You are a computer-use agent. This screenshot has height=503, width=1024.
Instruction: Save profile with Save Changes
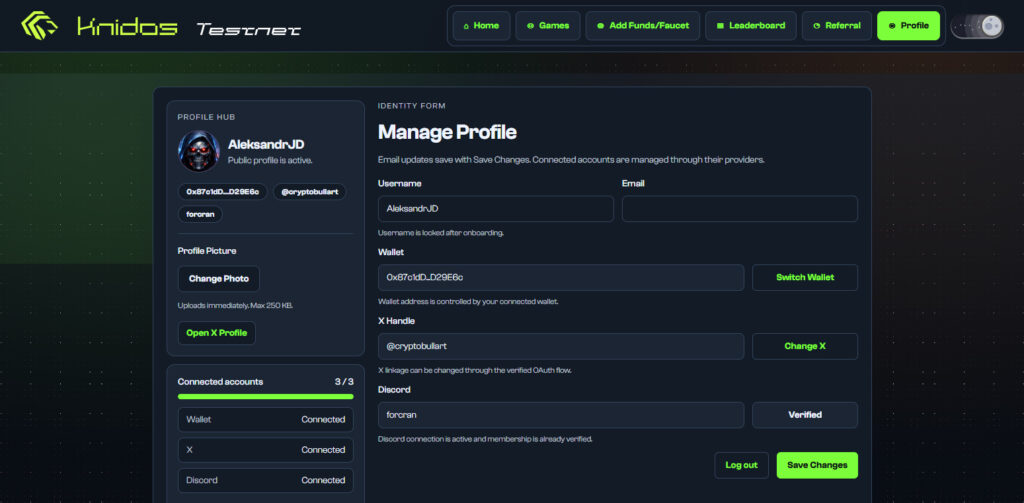[816, 465]
